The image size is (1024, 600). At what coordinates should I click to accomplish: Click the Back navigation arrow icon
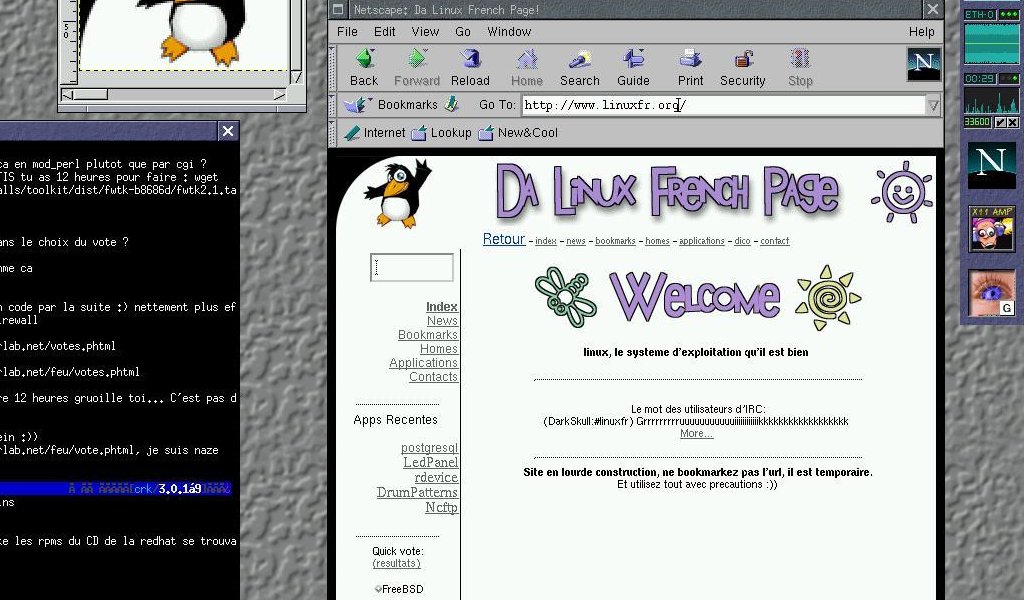(x=364, y=60)
